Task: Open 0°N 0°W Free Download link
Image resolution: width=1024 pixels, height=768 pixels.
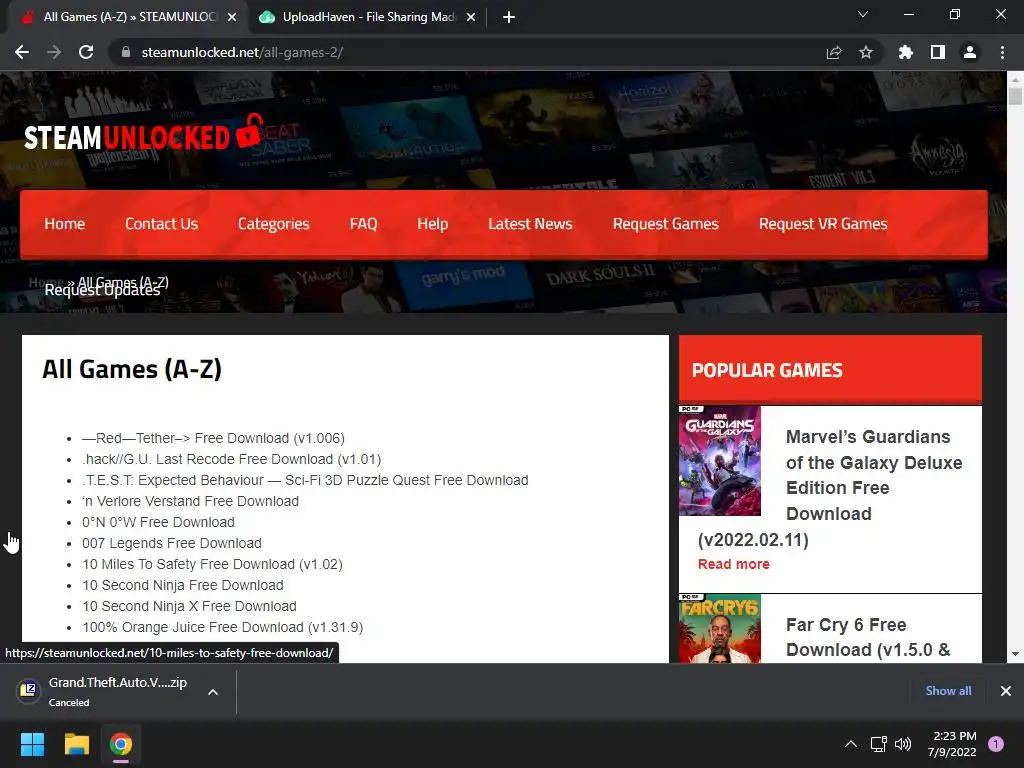Action: 158,522
